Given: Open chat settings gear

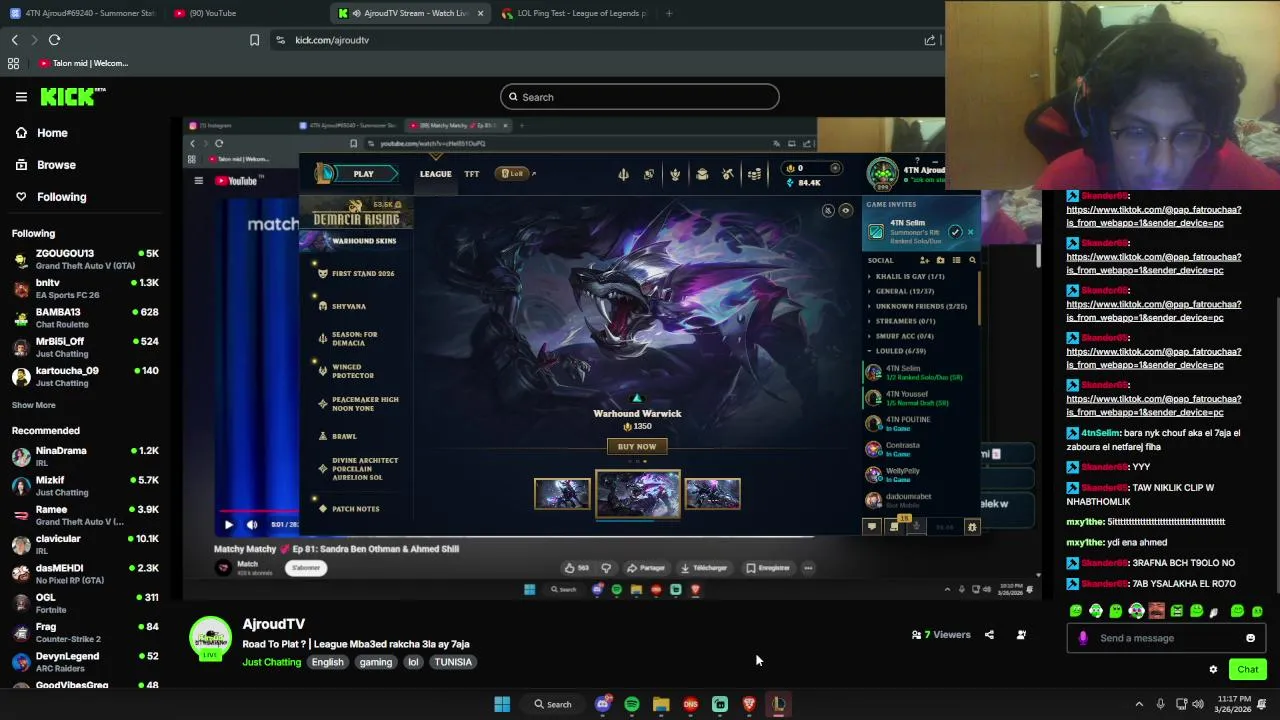Looking at the screenshot, I should (1213, 670).
